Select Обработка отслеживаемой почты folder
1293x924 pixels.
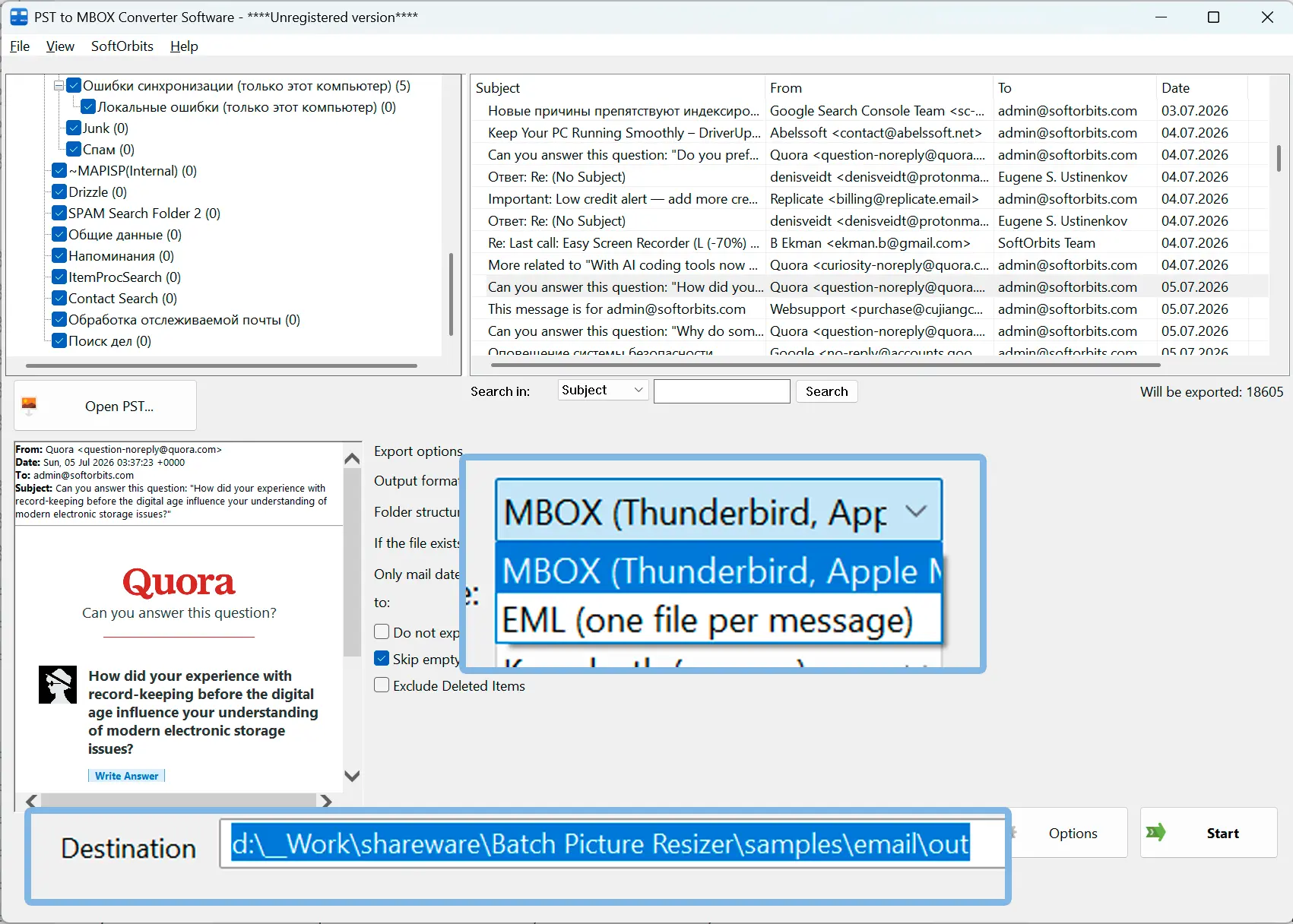click(184, 320)
